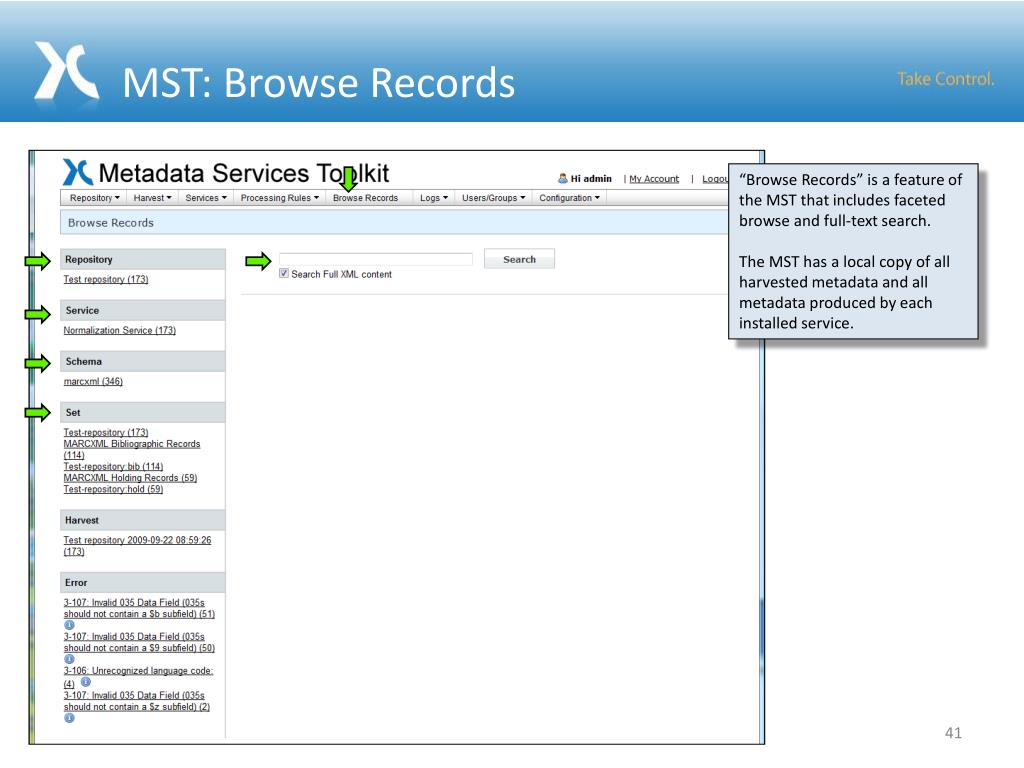Click the Set facet header
The image size is (1024, 768).
pyautogui.click(x=142, y=412)
